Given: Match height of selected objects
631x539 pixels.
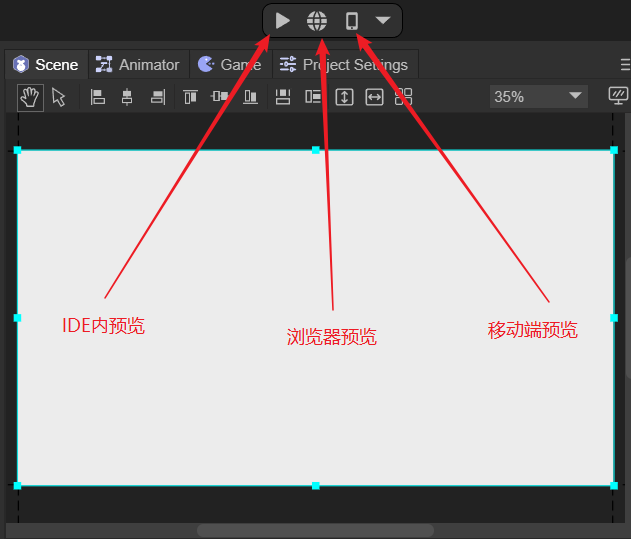Looking at the screenshot, I should (x=344, y=97).
